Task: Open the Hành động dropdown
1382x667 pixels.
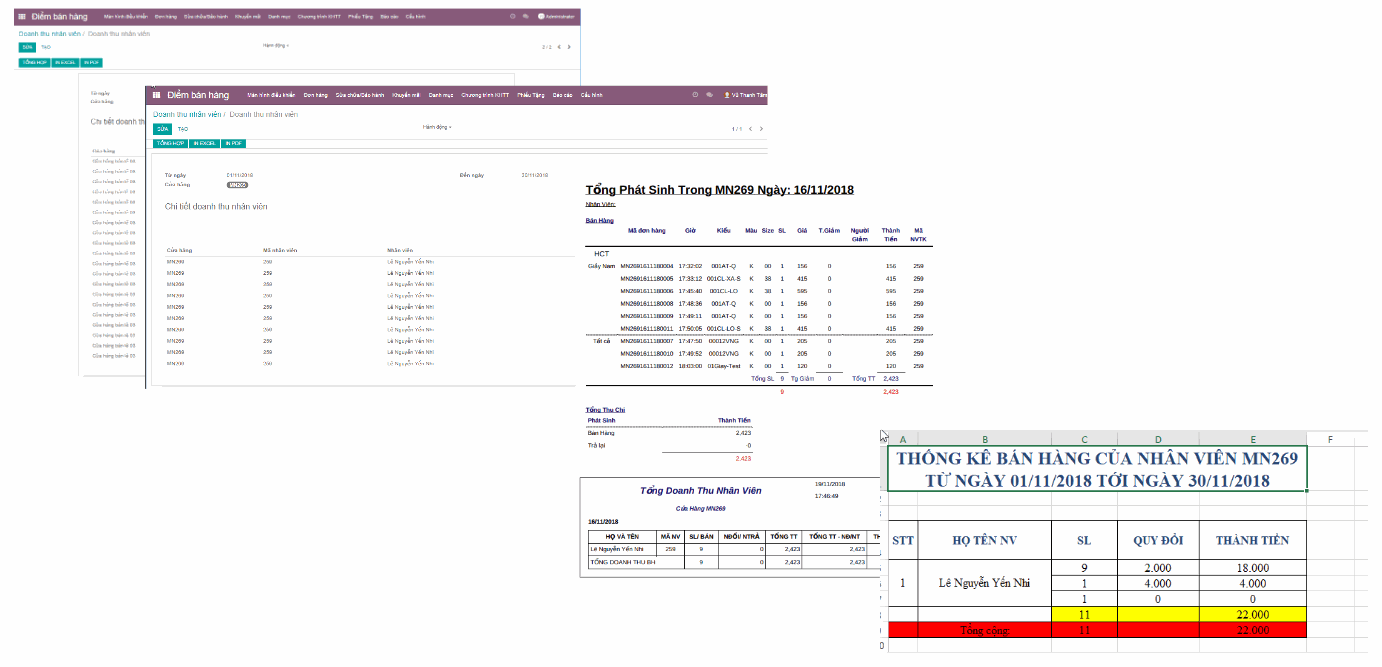Action: [439, 128]
